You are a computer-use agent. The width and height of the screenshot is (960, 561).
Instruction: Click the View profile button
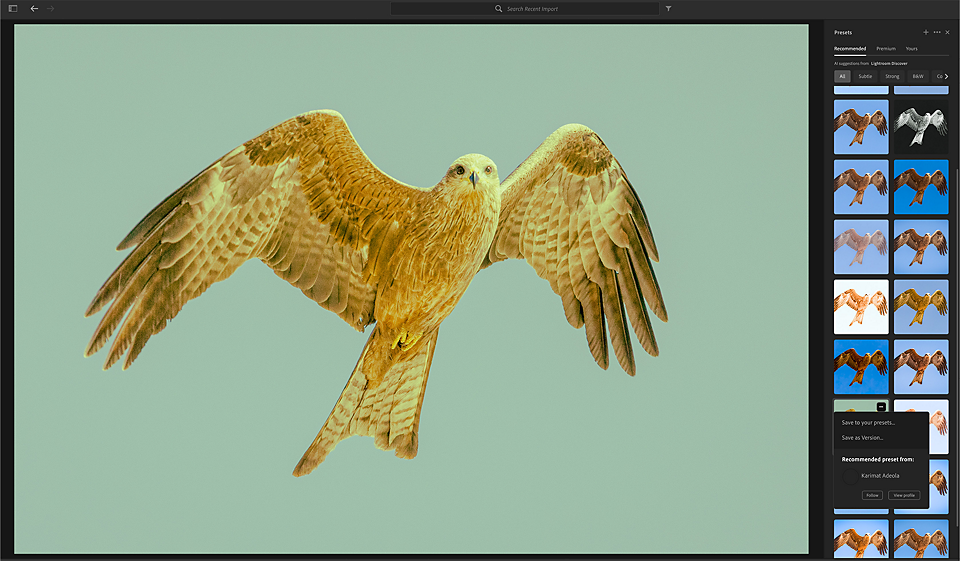(x=904, y=495)
